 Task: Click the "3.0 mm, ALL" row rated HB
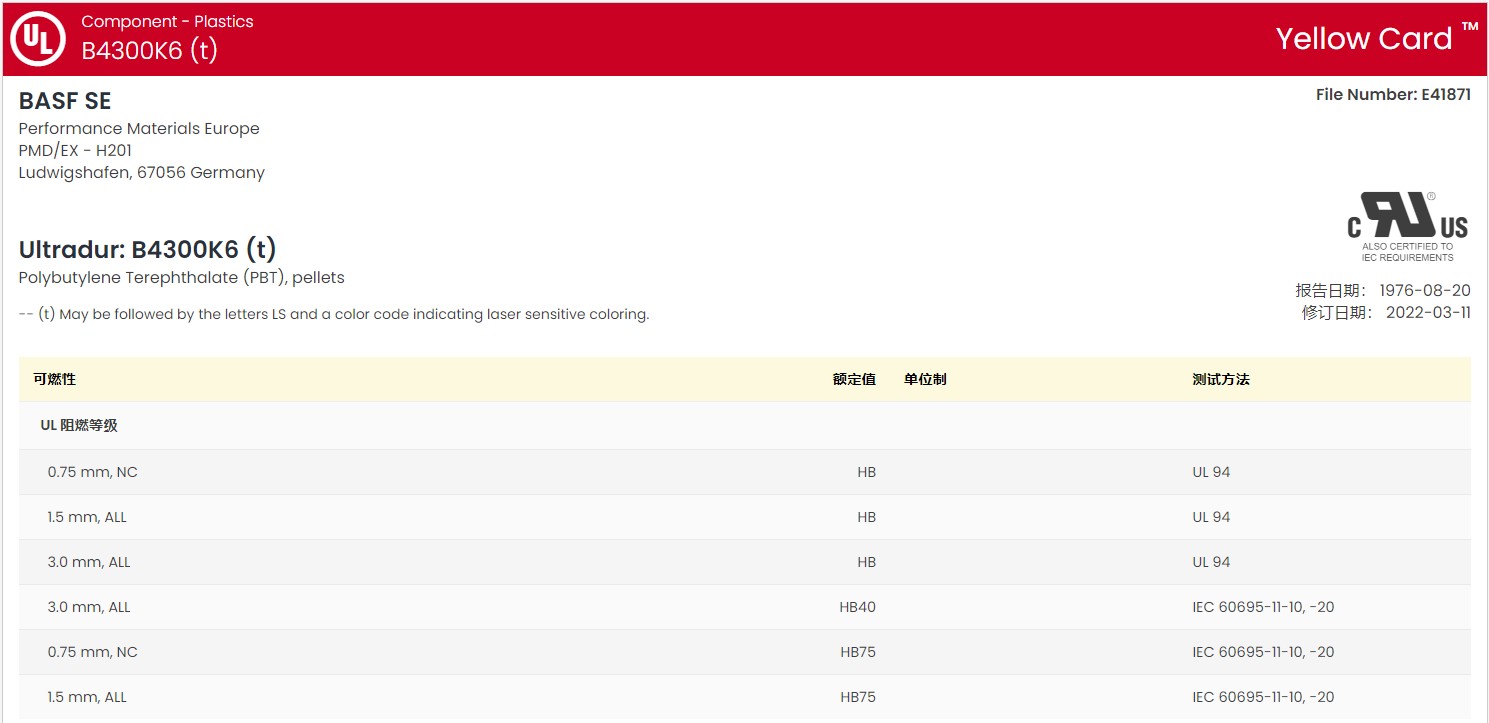[744, 562]
